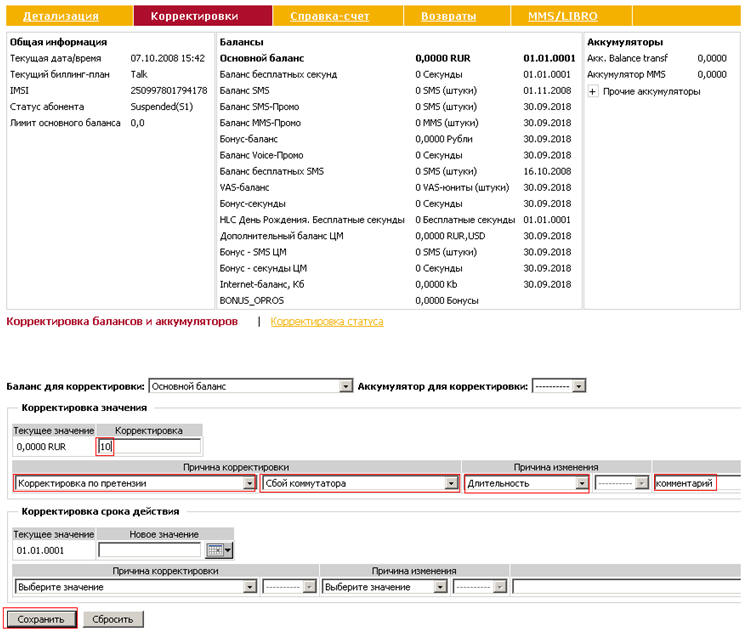The width and height of the screenshot is (747, 634).
Task: Open disabled dropdown beside validity Причина изменения
Action: (x=480, y=587)
